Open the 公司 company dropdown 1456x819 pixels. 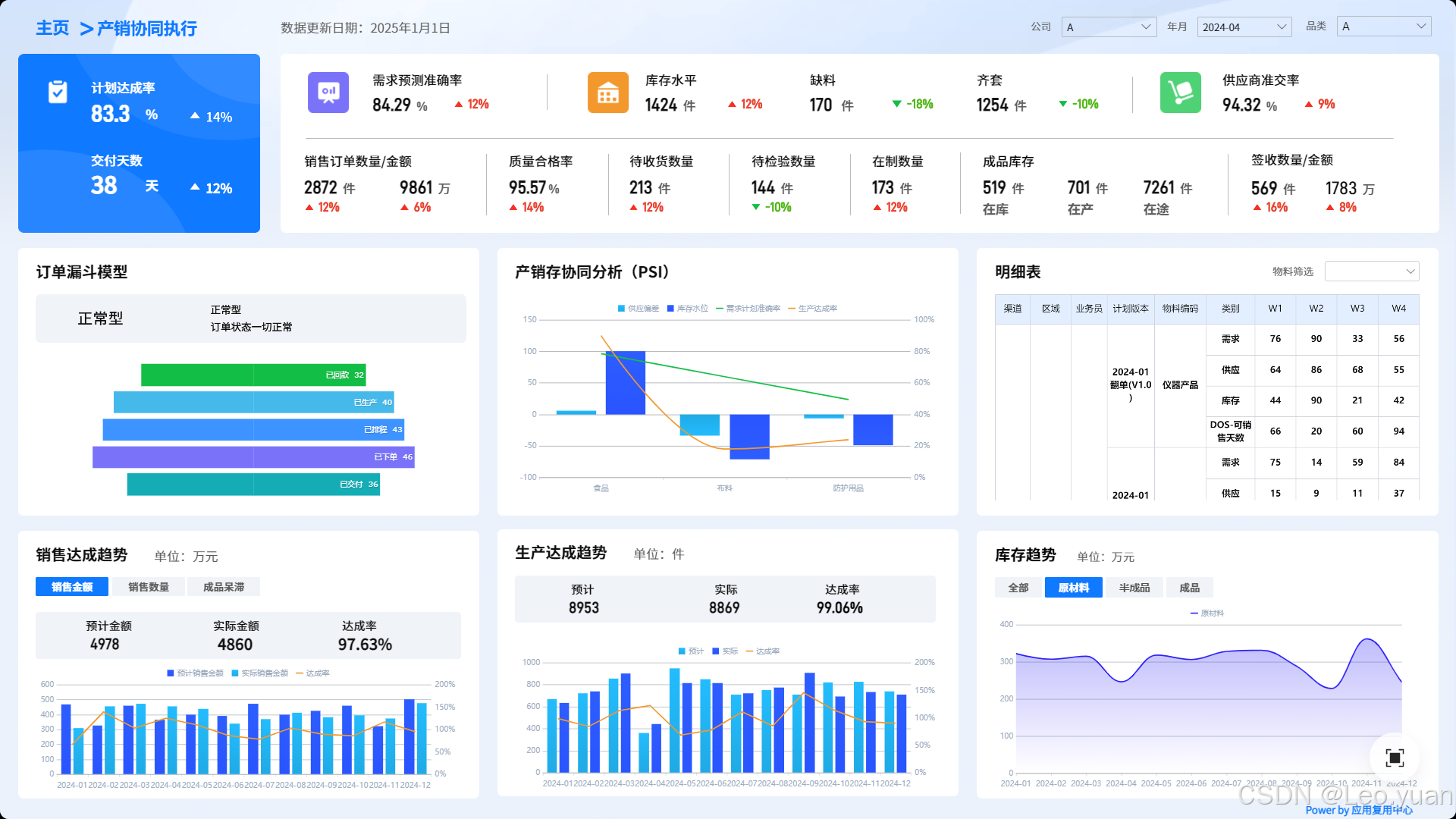pos(1109,27)
